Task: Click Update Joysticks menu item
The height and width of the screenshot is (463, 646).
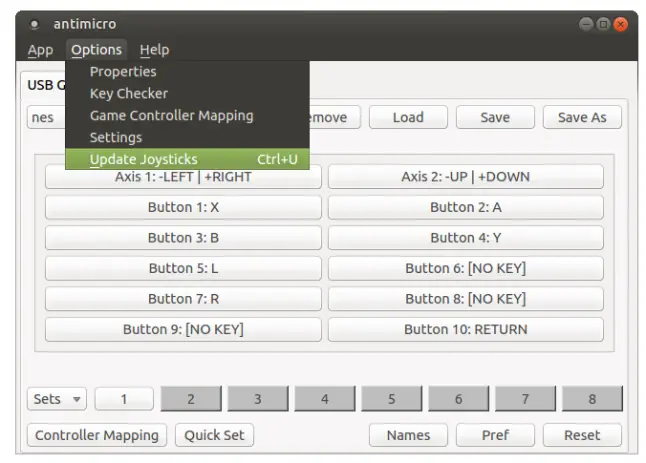Action: (x=187, y=159)
